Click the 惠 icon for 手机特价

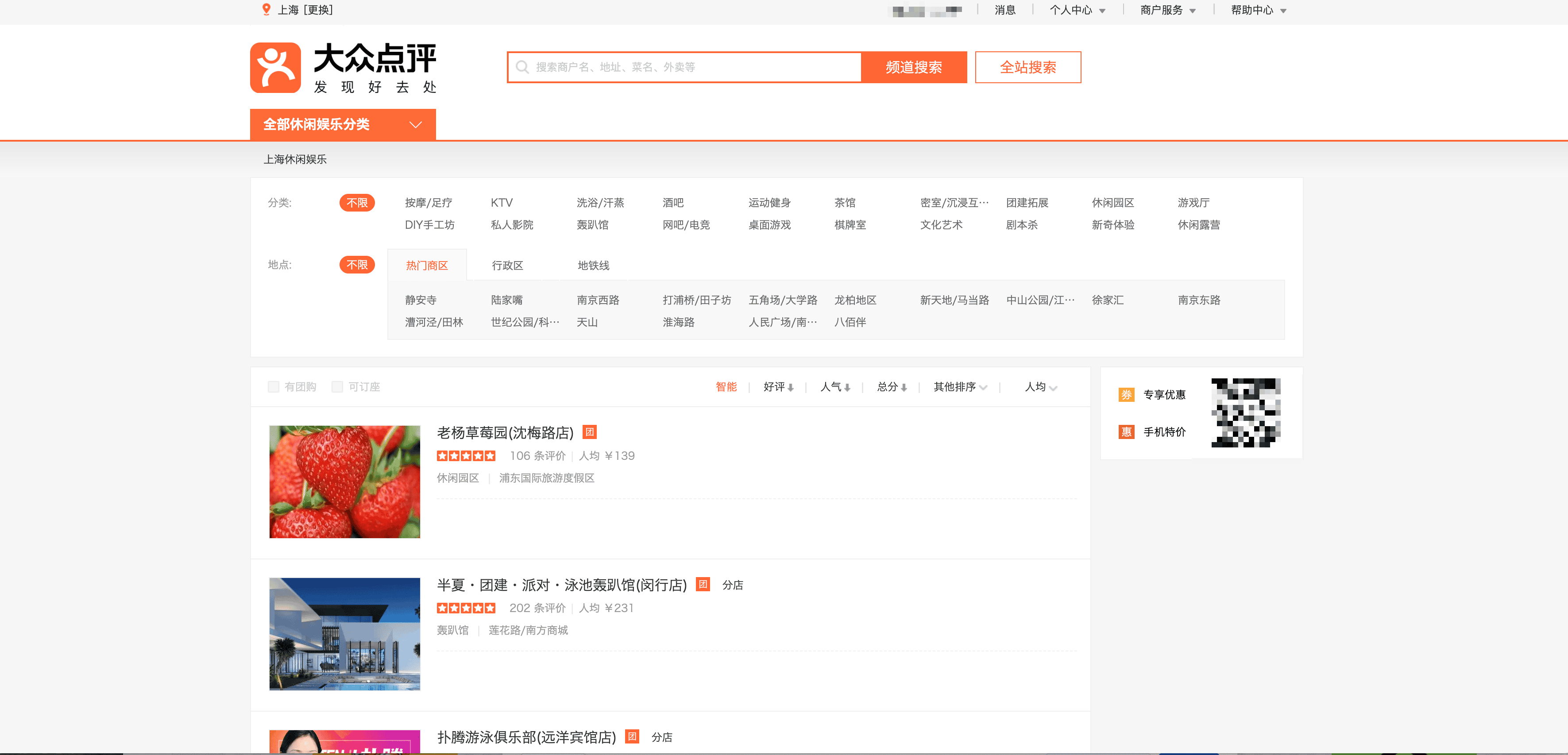1126,432
